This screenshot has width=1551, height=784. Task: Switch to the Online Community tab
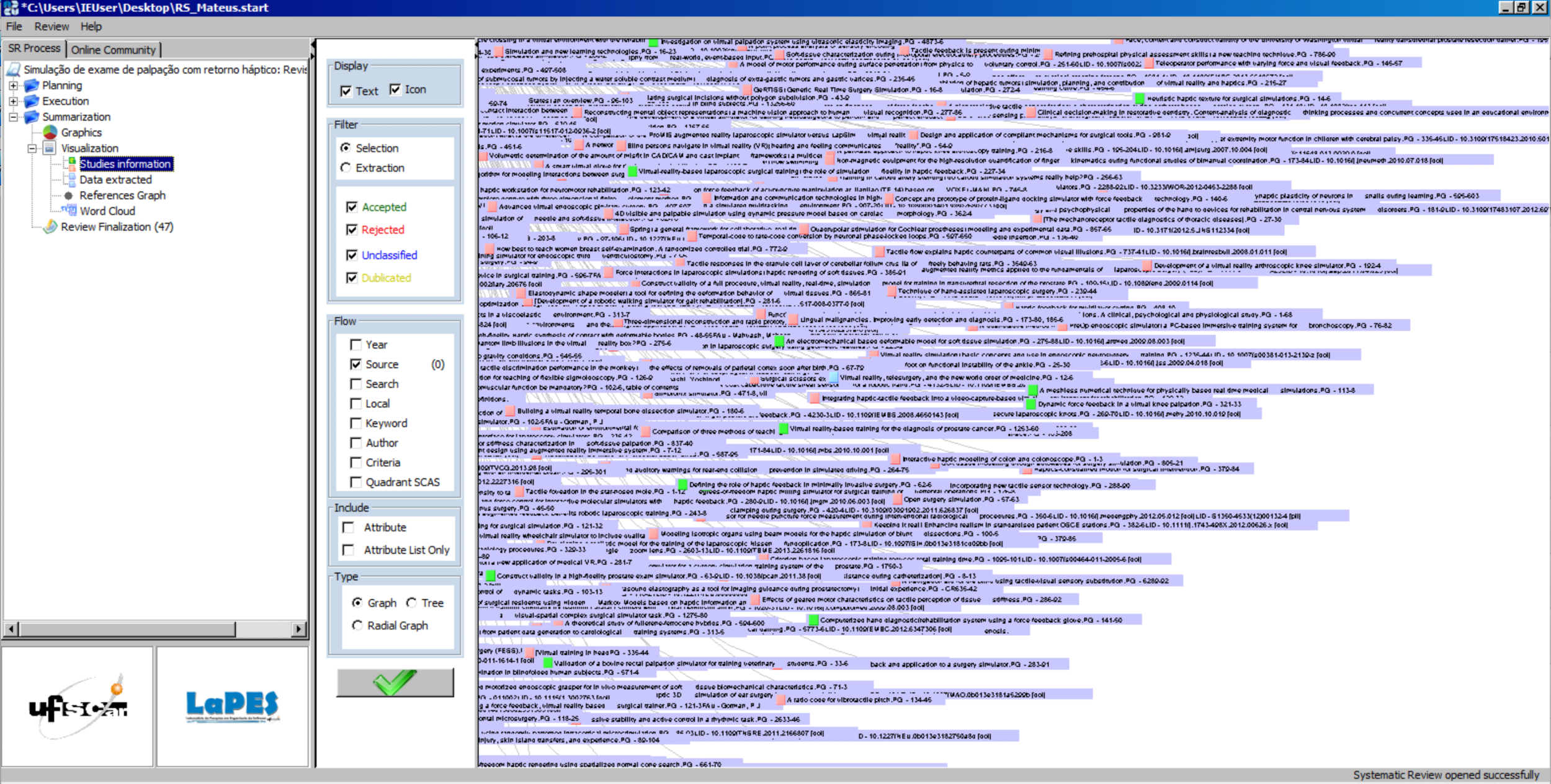(113, 50)
